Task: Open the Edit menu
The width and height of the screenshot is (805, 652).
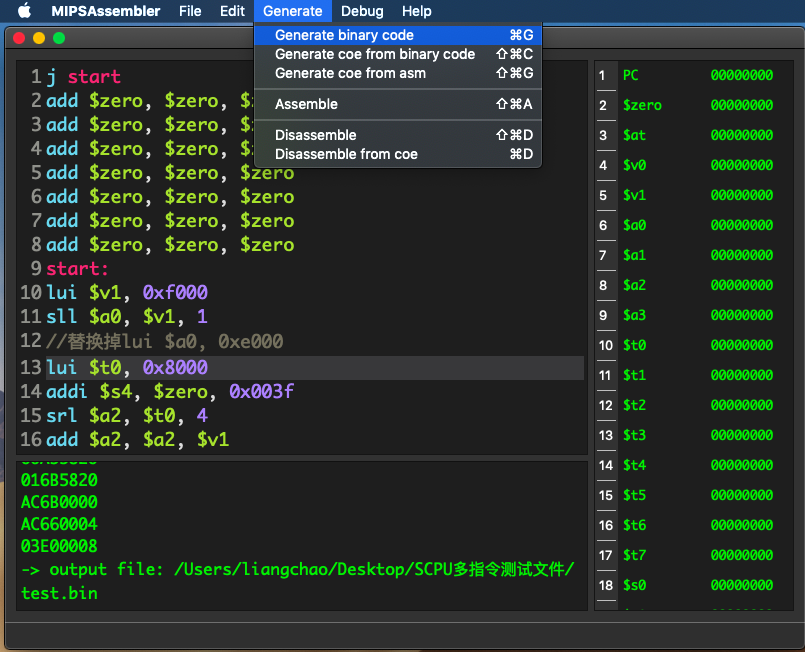Action: click(232, 11)
